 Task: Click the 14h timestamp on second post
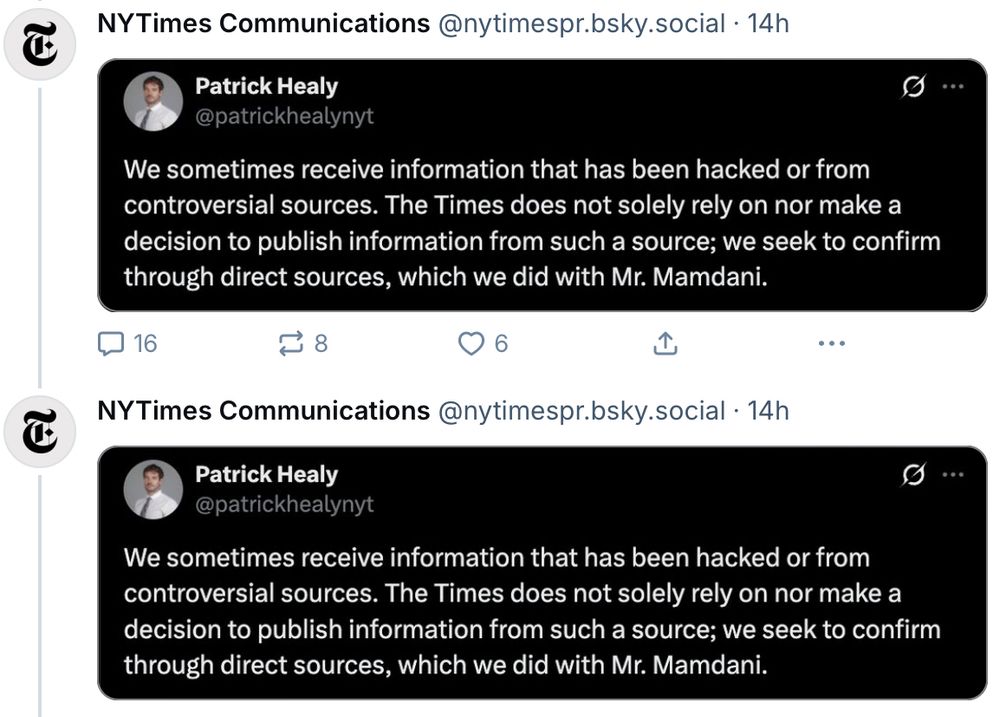click(768, 411)
